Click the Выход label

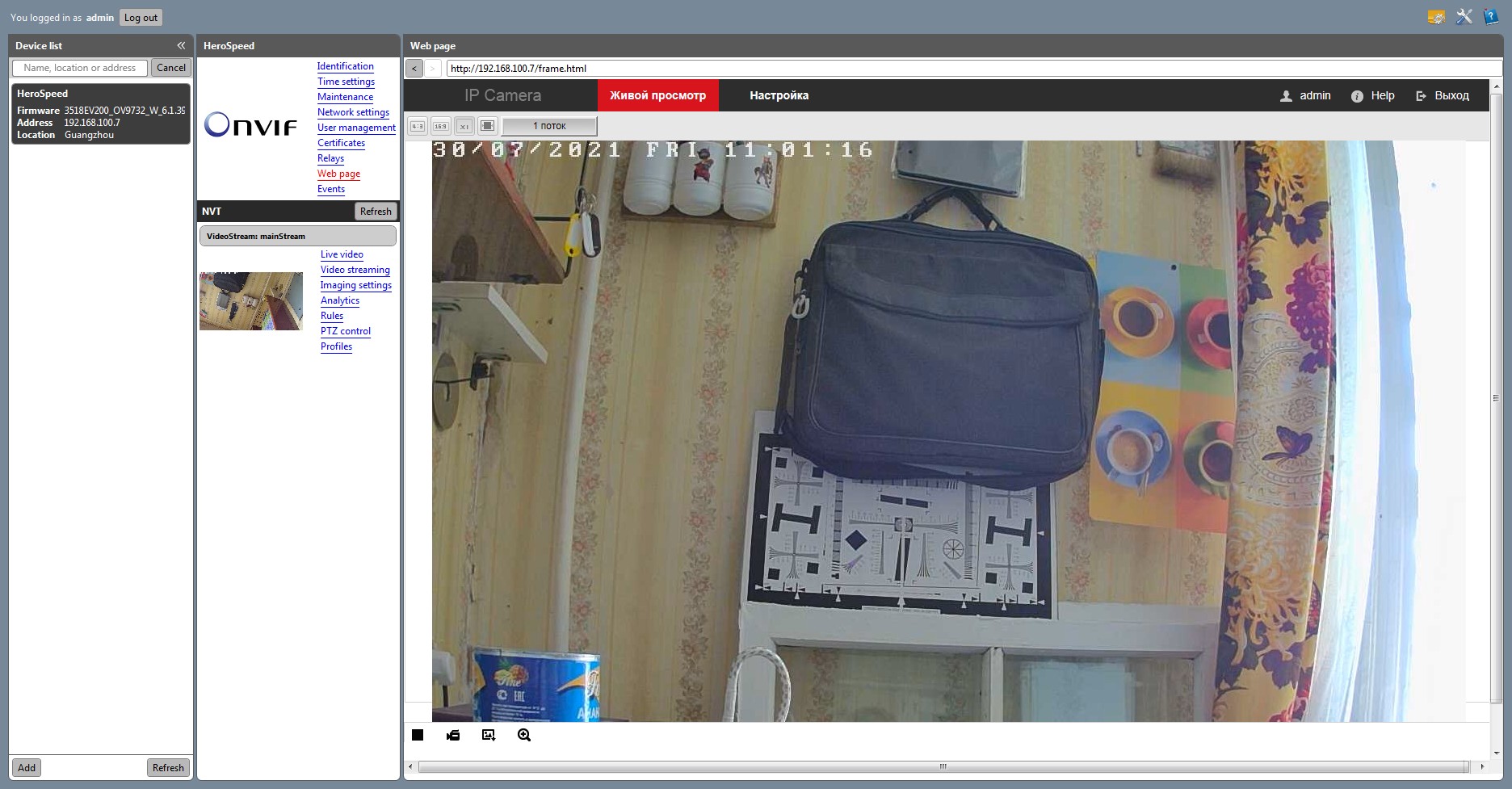pos(1451,95)
